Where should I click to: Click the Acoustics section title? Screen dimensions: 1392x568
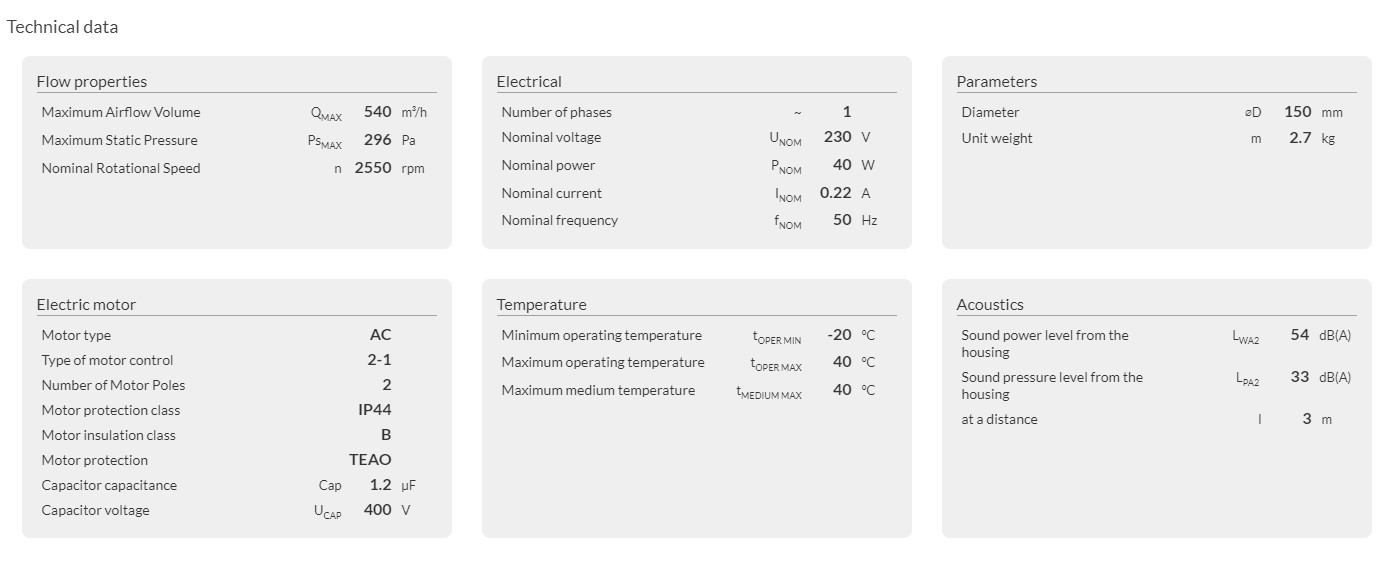point(990,305)
